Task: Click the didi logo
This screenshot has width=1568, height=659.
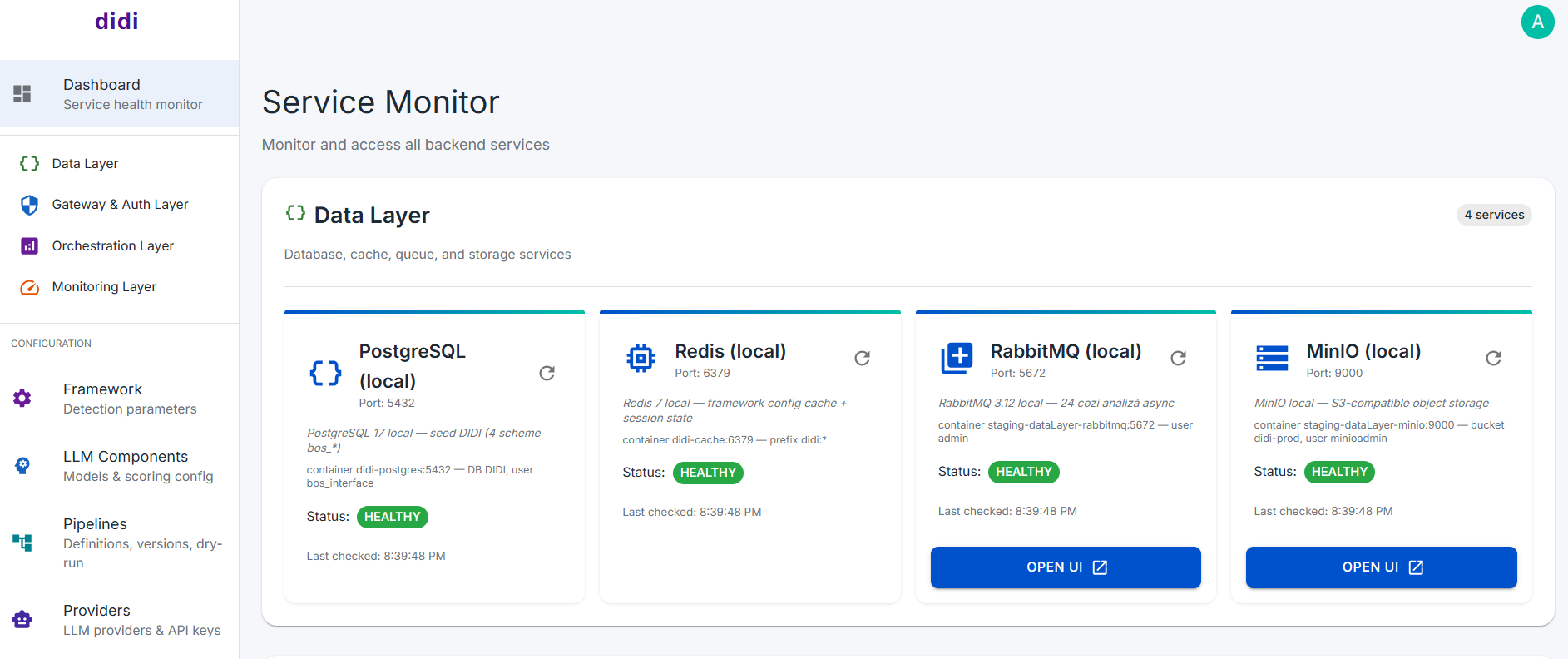Action: click(x=116, y=22)
